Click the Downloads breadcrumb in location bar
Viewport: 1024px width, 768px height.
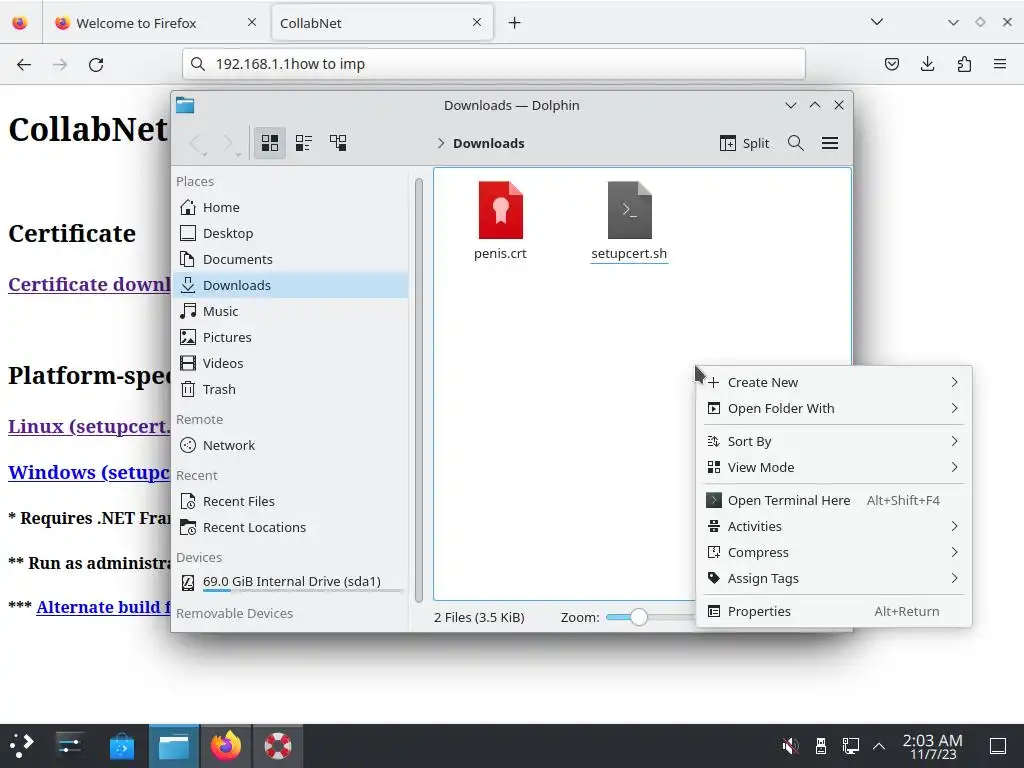coord(488,143)
